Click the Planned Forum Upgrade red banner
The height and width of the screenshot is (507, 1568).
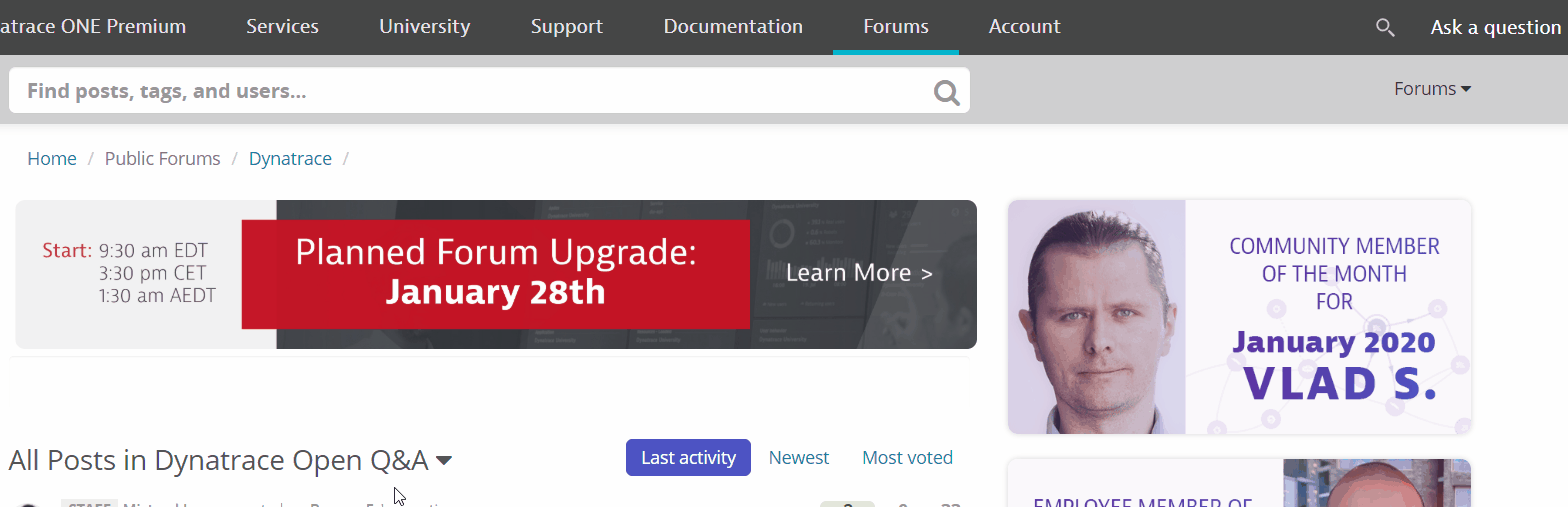(495, 273)
